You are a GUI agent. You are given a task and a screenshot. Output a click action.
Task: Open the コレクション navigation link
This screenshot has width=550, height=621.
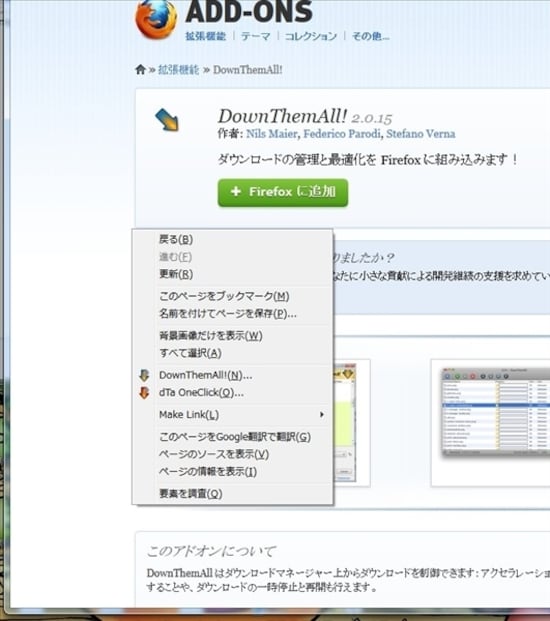(x=311, y=36)
